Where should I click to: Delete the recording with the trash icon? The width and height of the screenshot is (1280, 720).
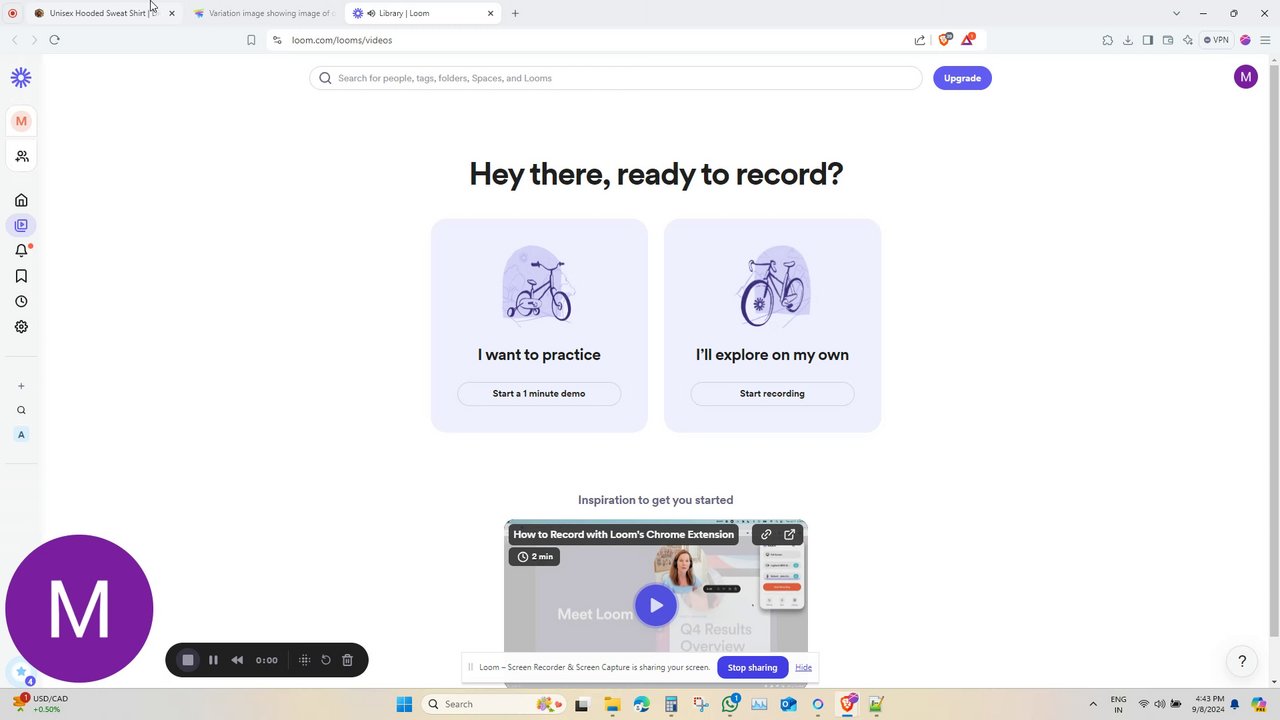tap(347, 660)
